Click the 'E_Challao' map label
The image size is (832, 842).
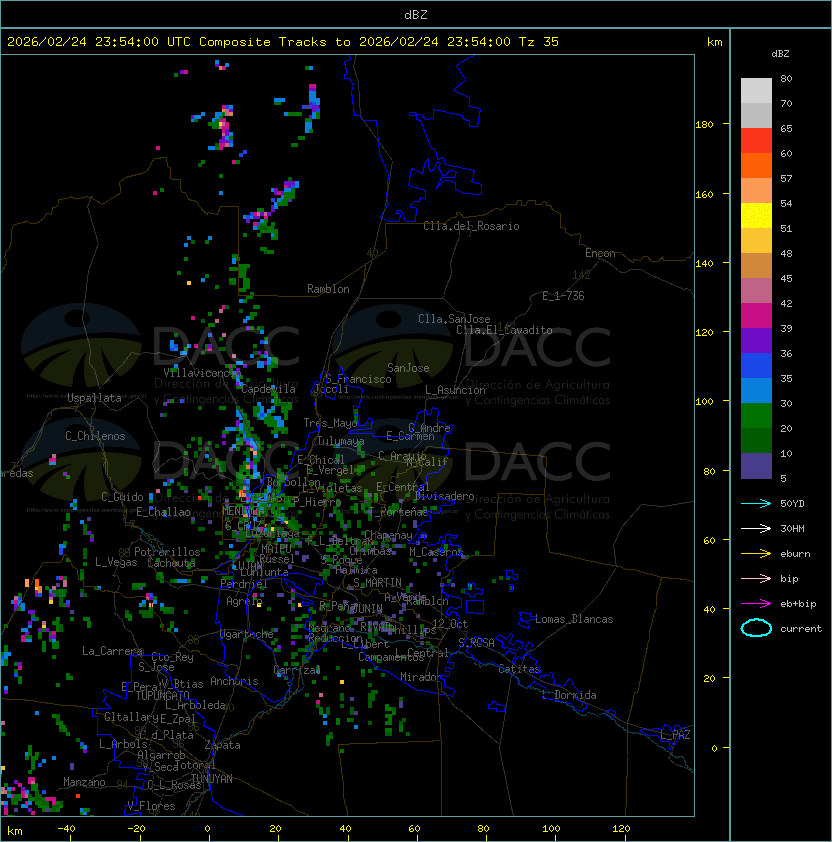(x=163, y=512)
